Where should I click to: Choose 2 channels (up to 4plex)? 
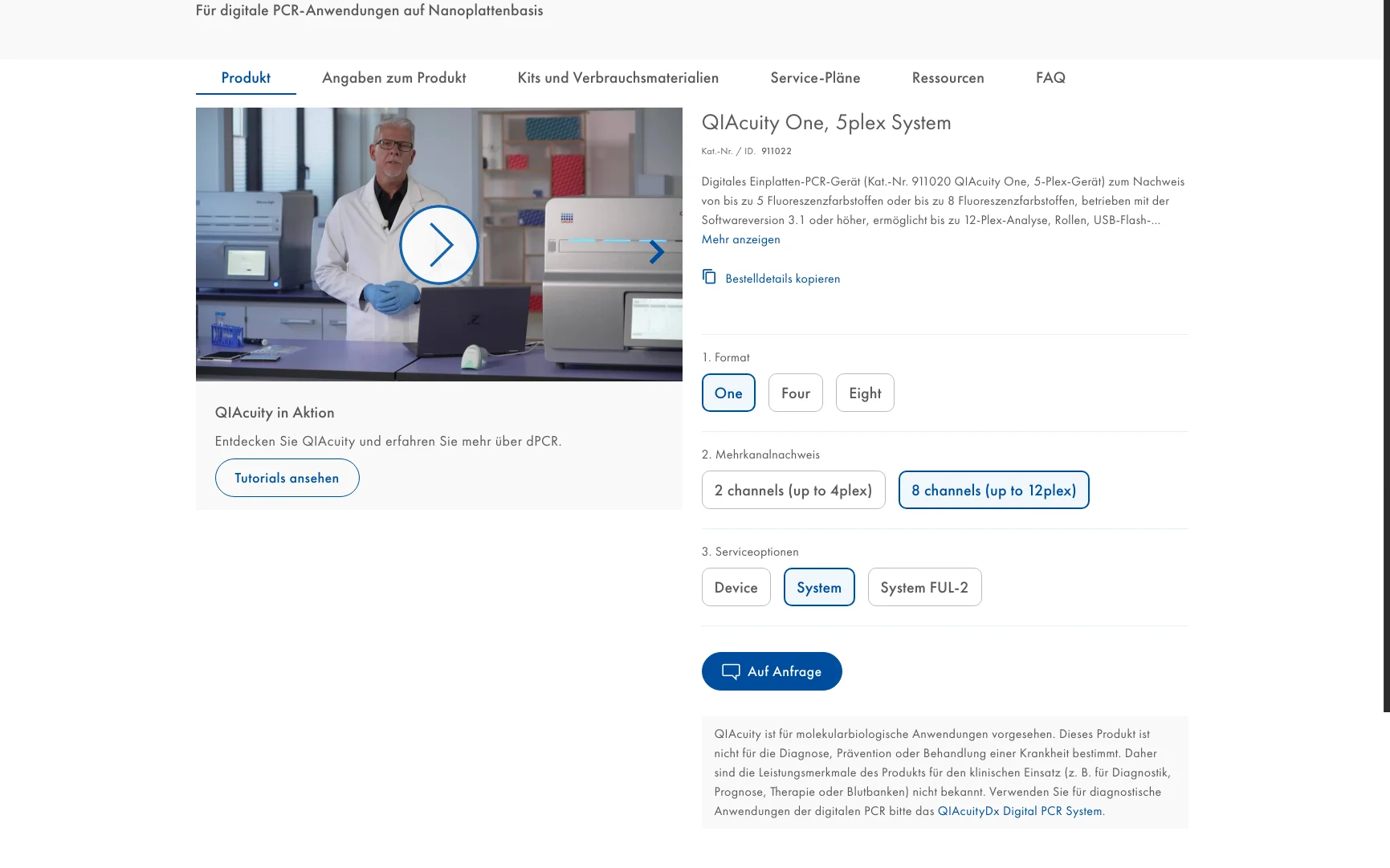[x=793, y=490]
